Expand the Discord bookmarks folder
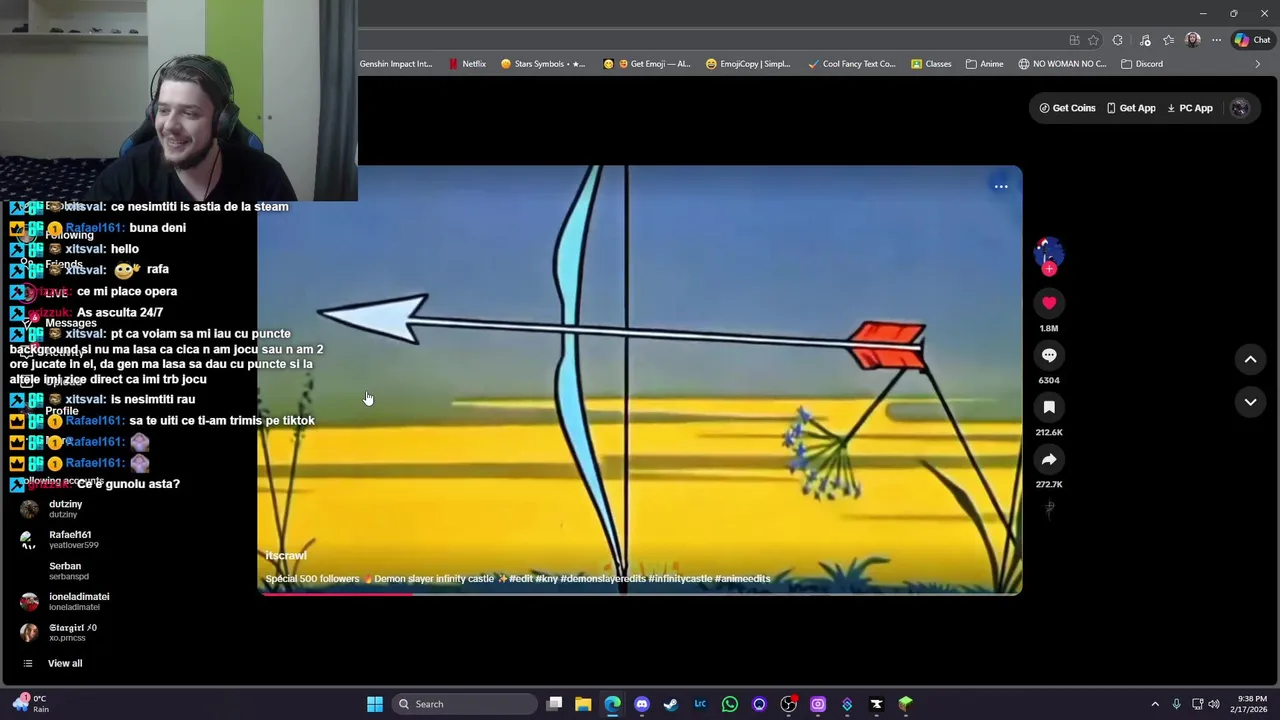 [1142, 64]
